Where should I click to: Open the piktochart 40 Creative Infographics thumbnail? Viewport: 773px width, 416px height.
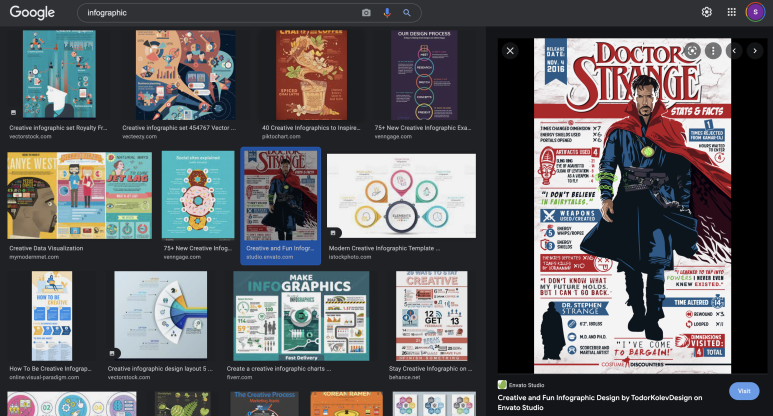tap(311, 75)
